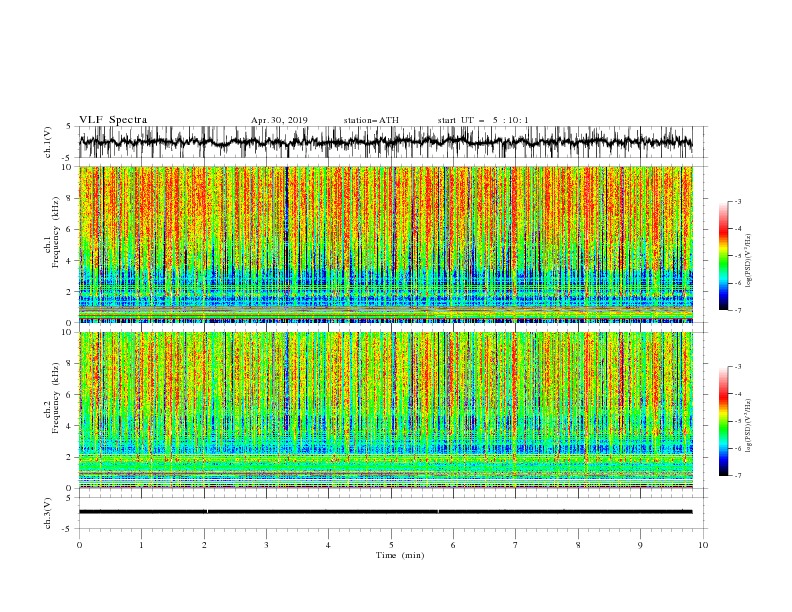
Task: Click the 'start UT = 5:10:1' header text
Action: [x=483, y=120]
